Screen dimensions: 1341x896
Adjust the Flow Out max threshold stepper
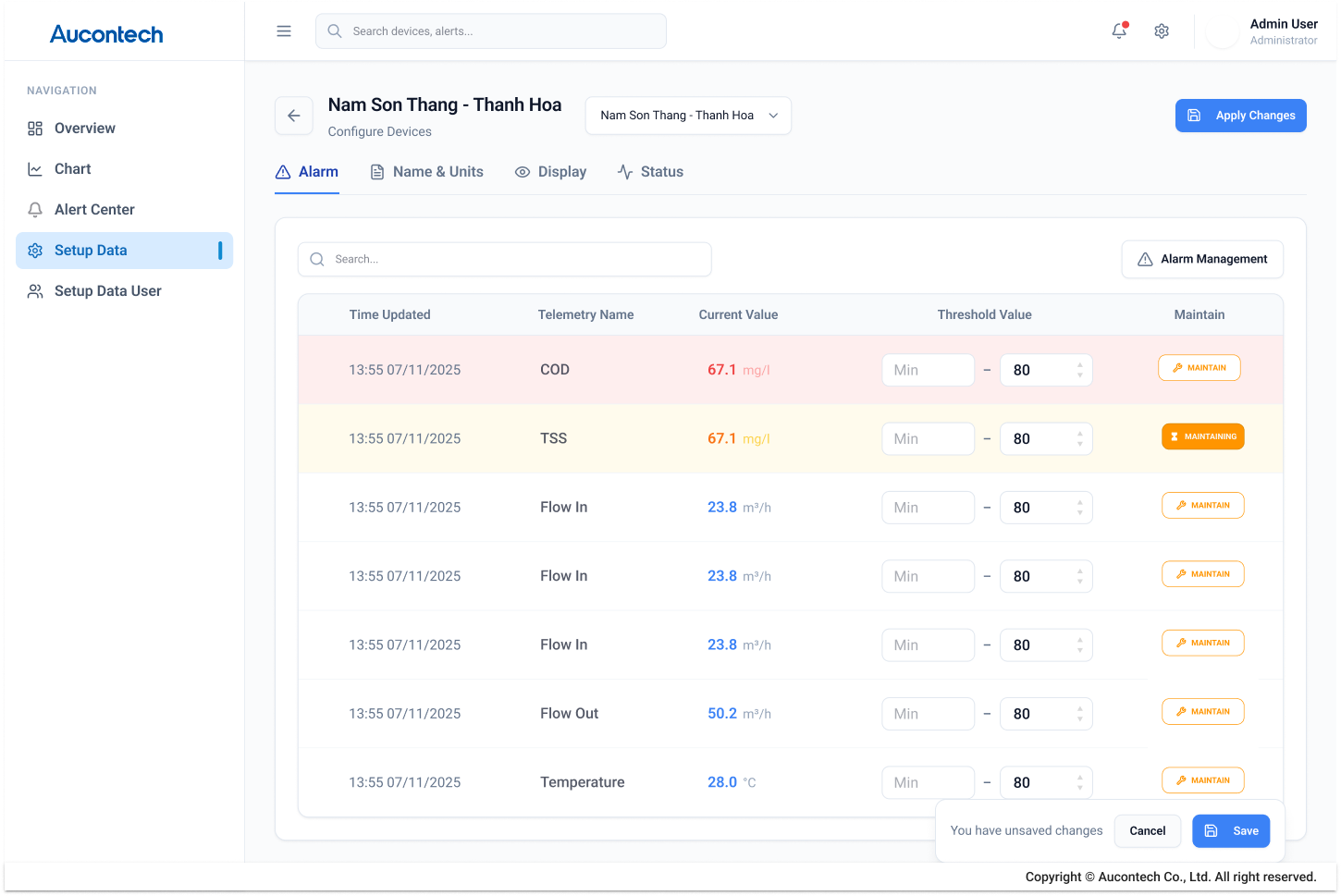(x=1079, y=714)
